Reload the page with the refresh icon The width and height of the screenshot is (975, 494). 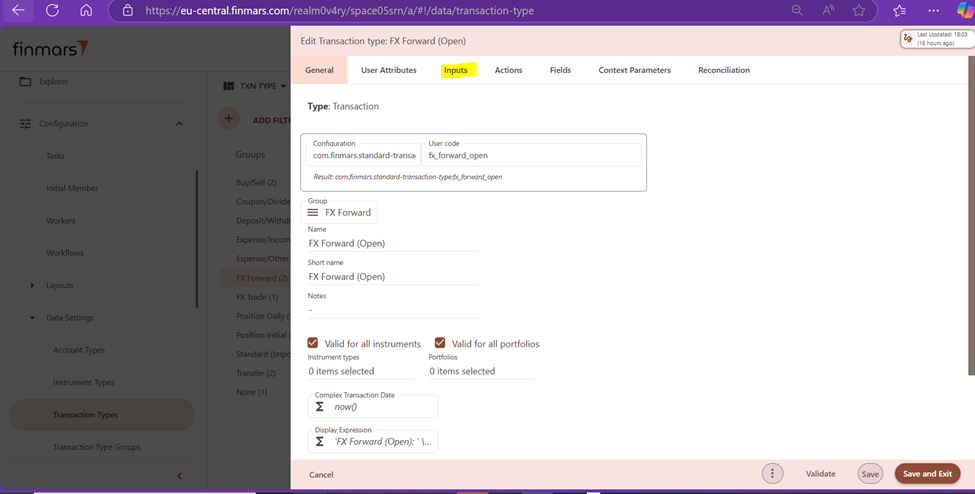point(53,11)
